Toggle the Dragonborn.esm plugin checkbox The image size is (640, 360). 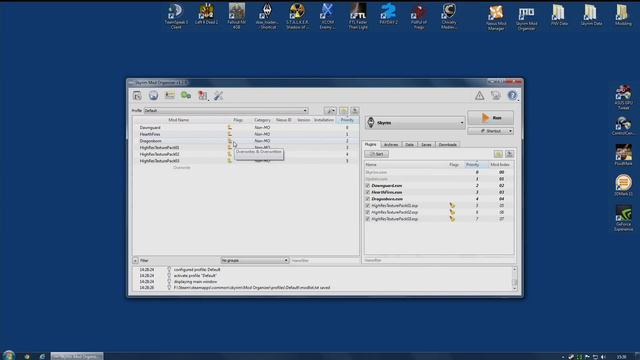pyautogui.click(x=367, y=199)
